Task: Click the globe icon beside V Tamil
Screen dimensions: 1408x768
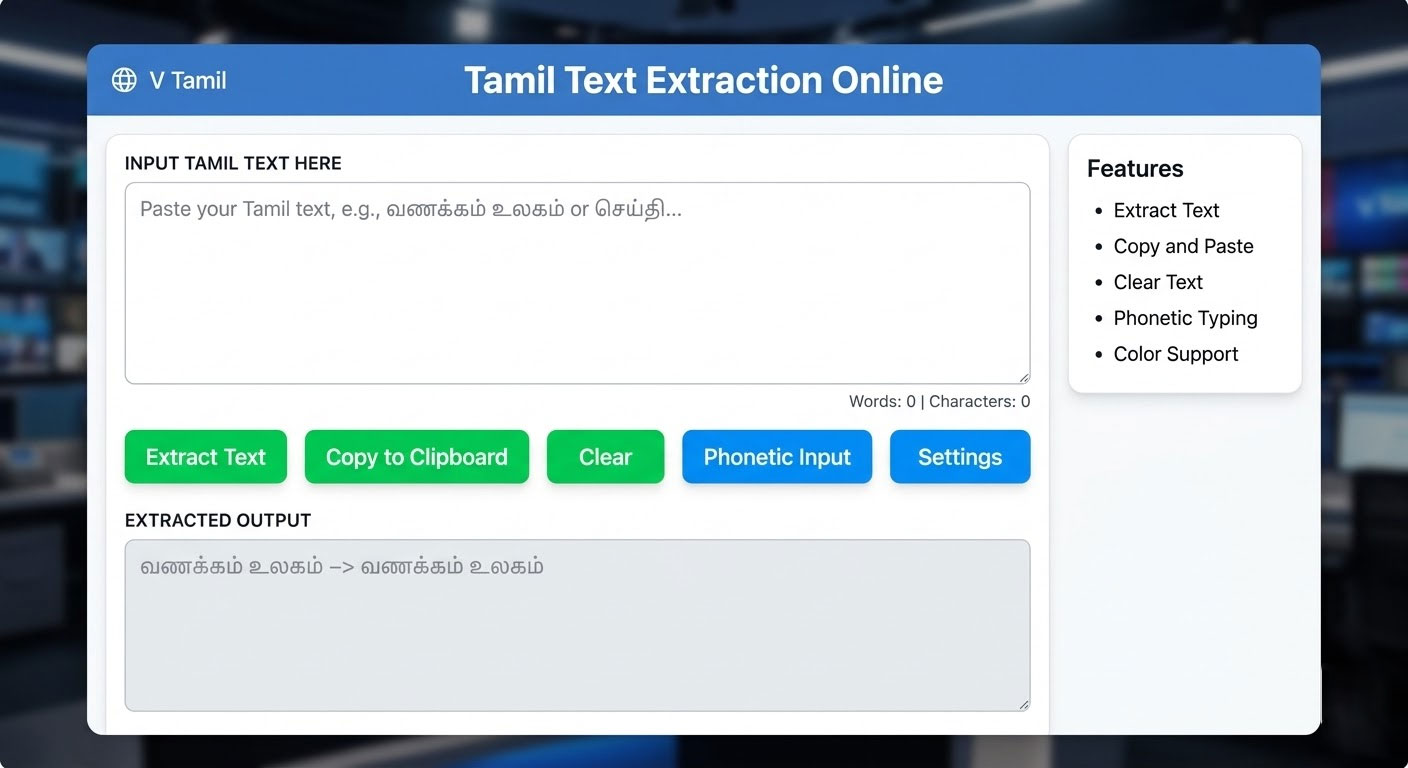Action: click(124, 80)
